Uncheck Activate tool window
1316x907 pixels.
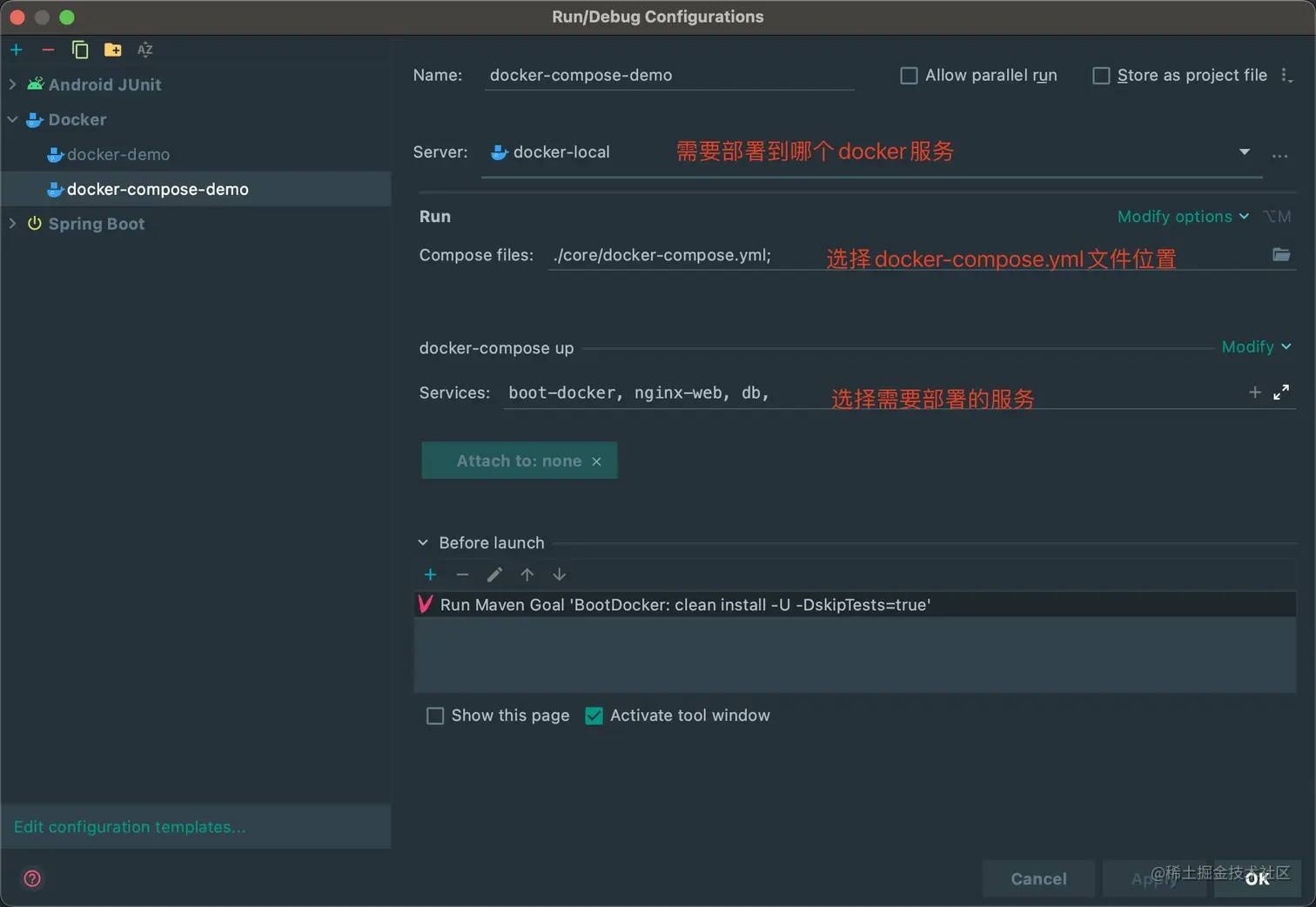[594, 716]
